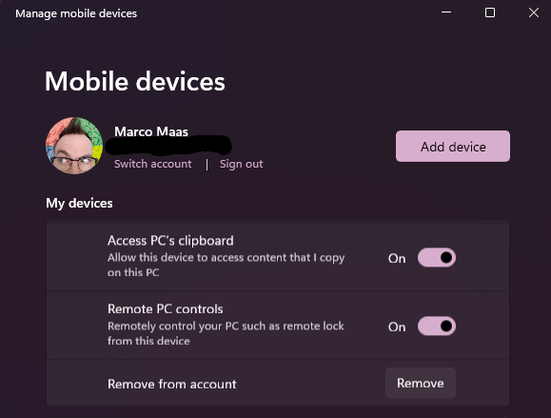This screenshot has height=418, width=551.
Task: Open the Switch account link
Action: (153, 164)
